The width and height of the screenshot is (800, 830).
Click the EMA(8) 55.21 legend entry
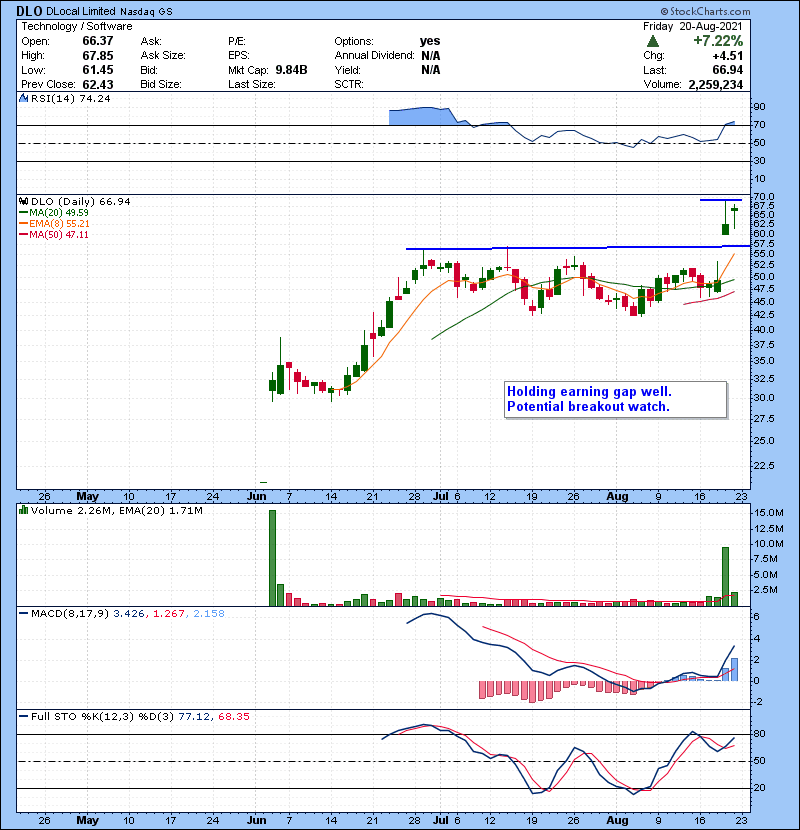click(53, 224)
